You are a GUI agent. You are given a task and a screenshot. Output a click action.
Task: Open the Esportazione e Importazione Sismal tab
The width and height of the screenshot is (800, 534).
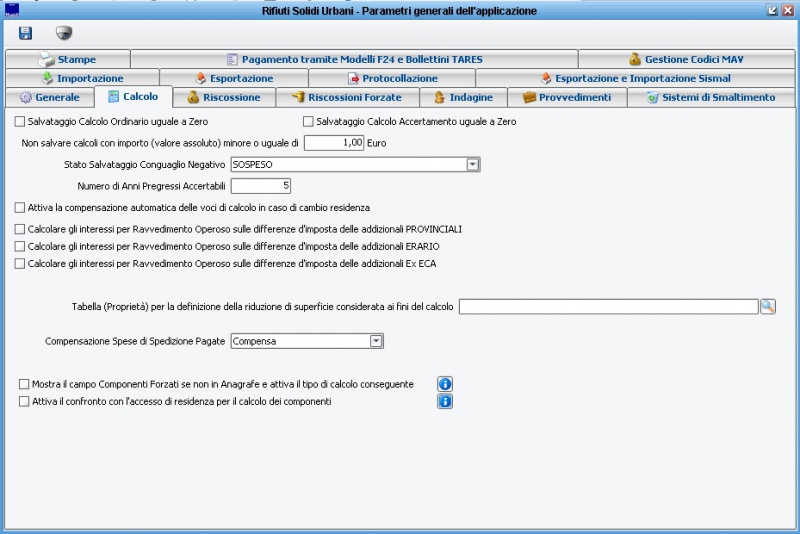[x=635, y=79]
